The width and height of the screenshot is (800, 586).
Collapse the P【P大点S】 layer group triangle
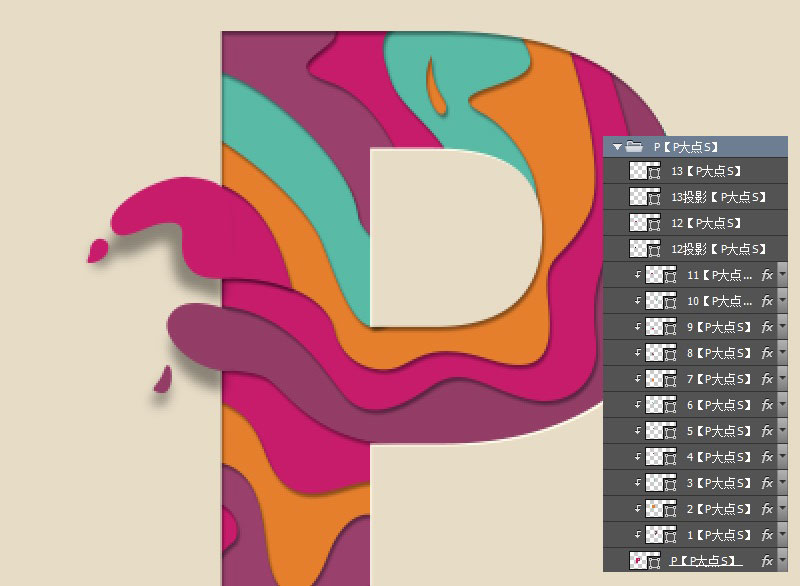point(618,147)
